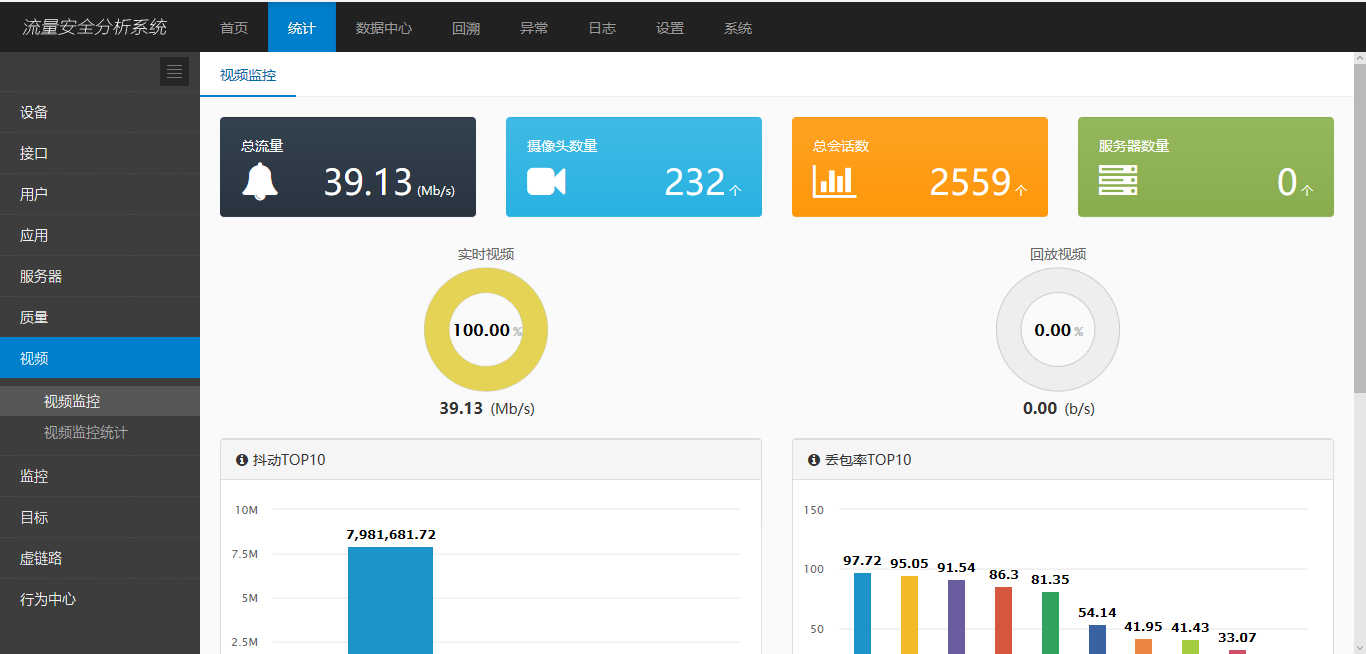Screen dimensions: 1366x654
Task: Open the 系统 navigation item
Action: click(738, 28)
